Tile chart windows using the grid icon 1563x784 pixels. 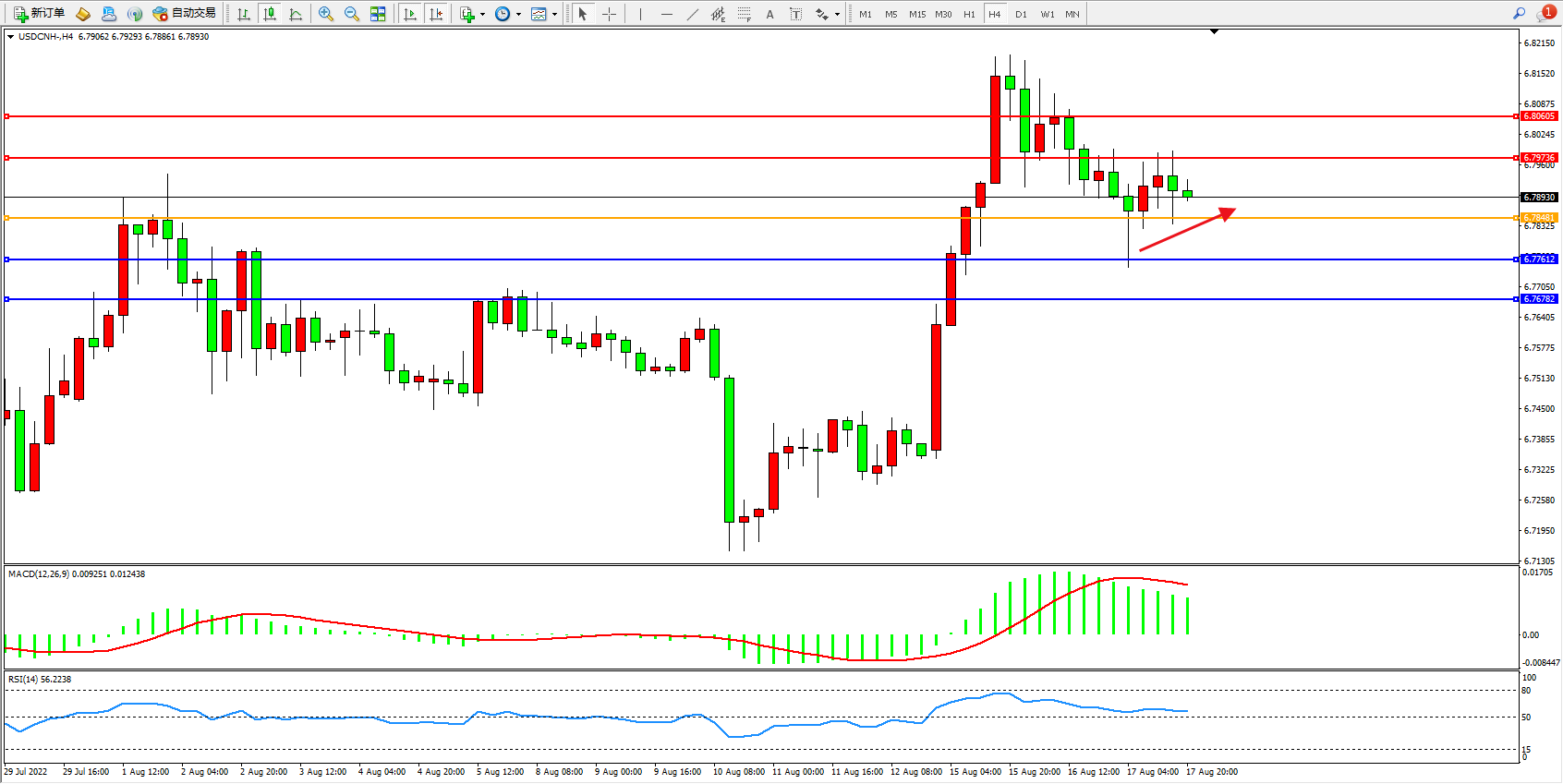pyautogui.click(x=378, y=14)
